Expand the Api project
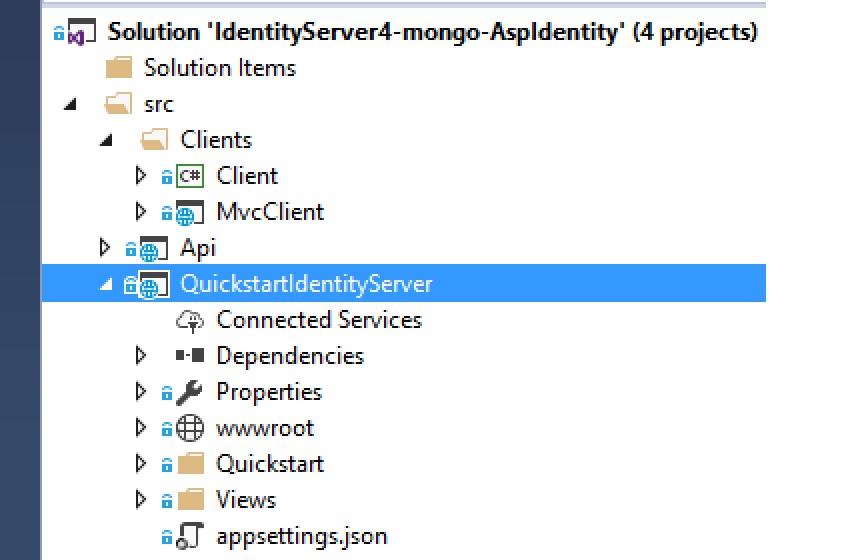The height and width of the screenshot is (560, 864). click(105, 247)
